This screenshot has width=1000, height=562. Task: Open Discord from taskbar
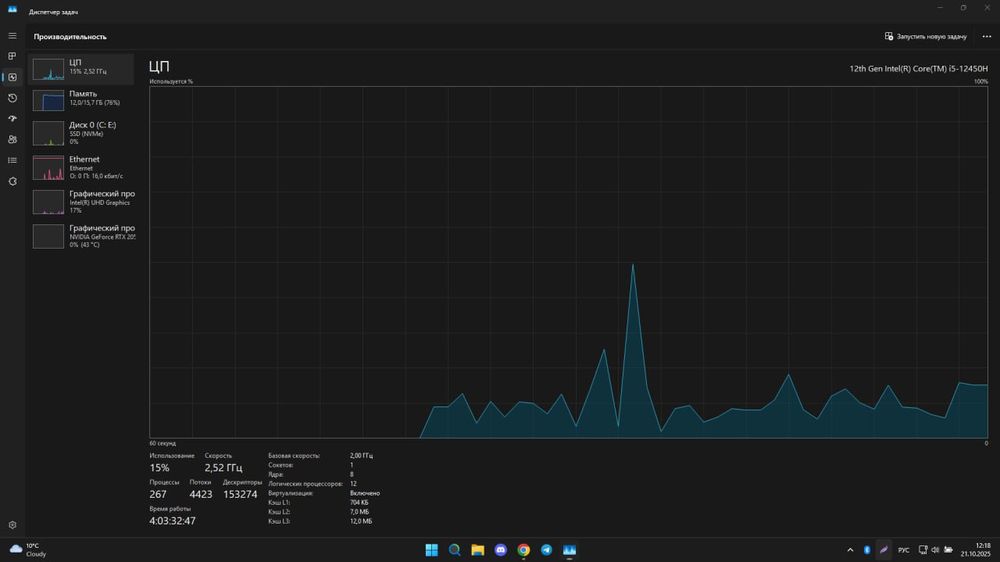click(501, 550)
